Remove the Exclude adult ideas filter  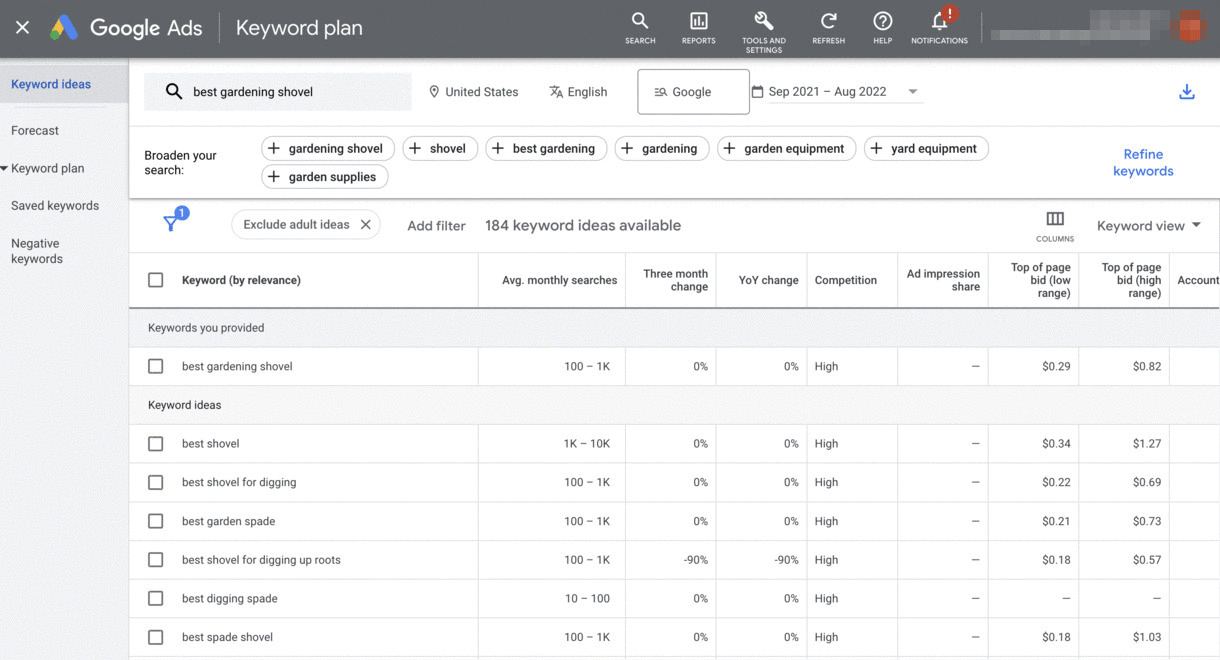point(366,225)
